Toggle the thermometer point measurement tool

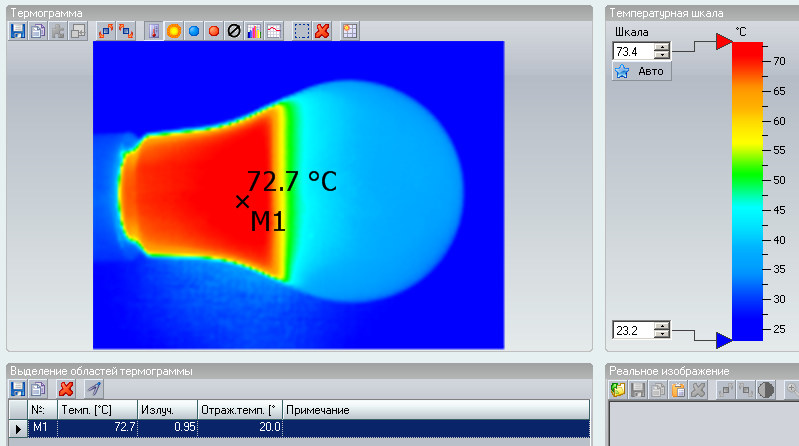[x=154, y=31]
